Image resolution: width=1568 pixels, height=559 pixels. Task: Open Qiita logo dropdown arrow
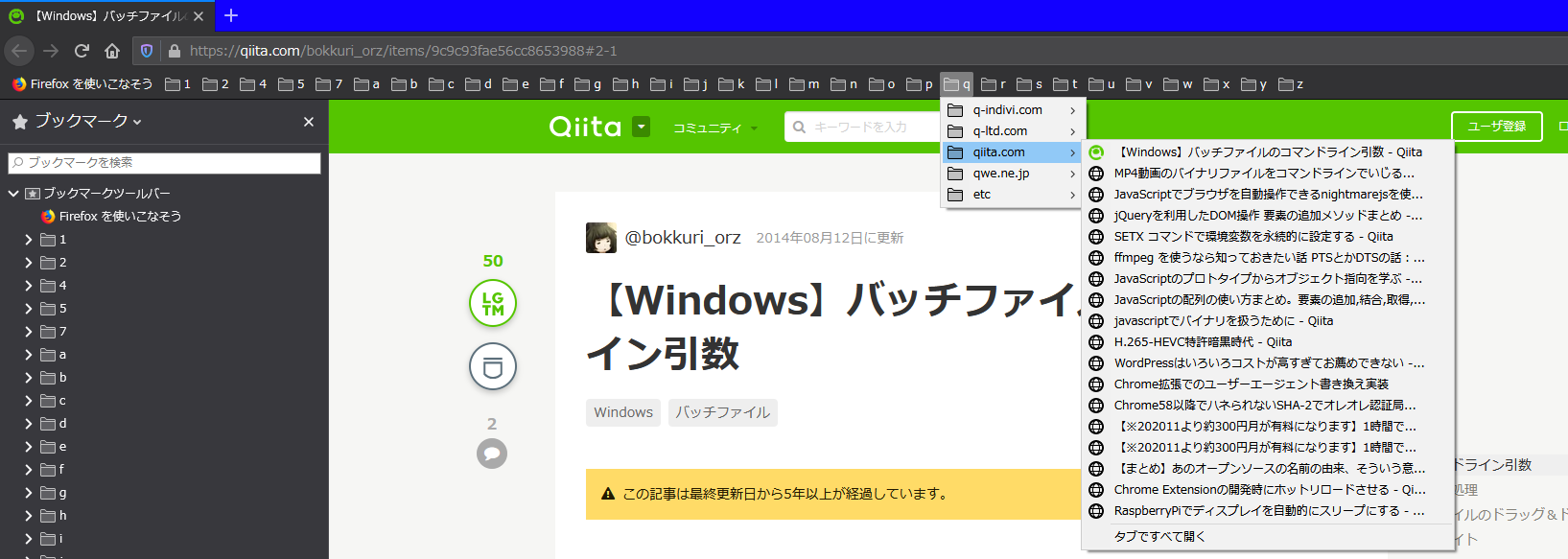tap(642, 127)
